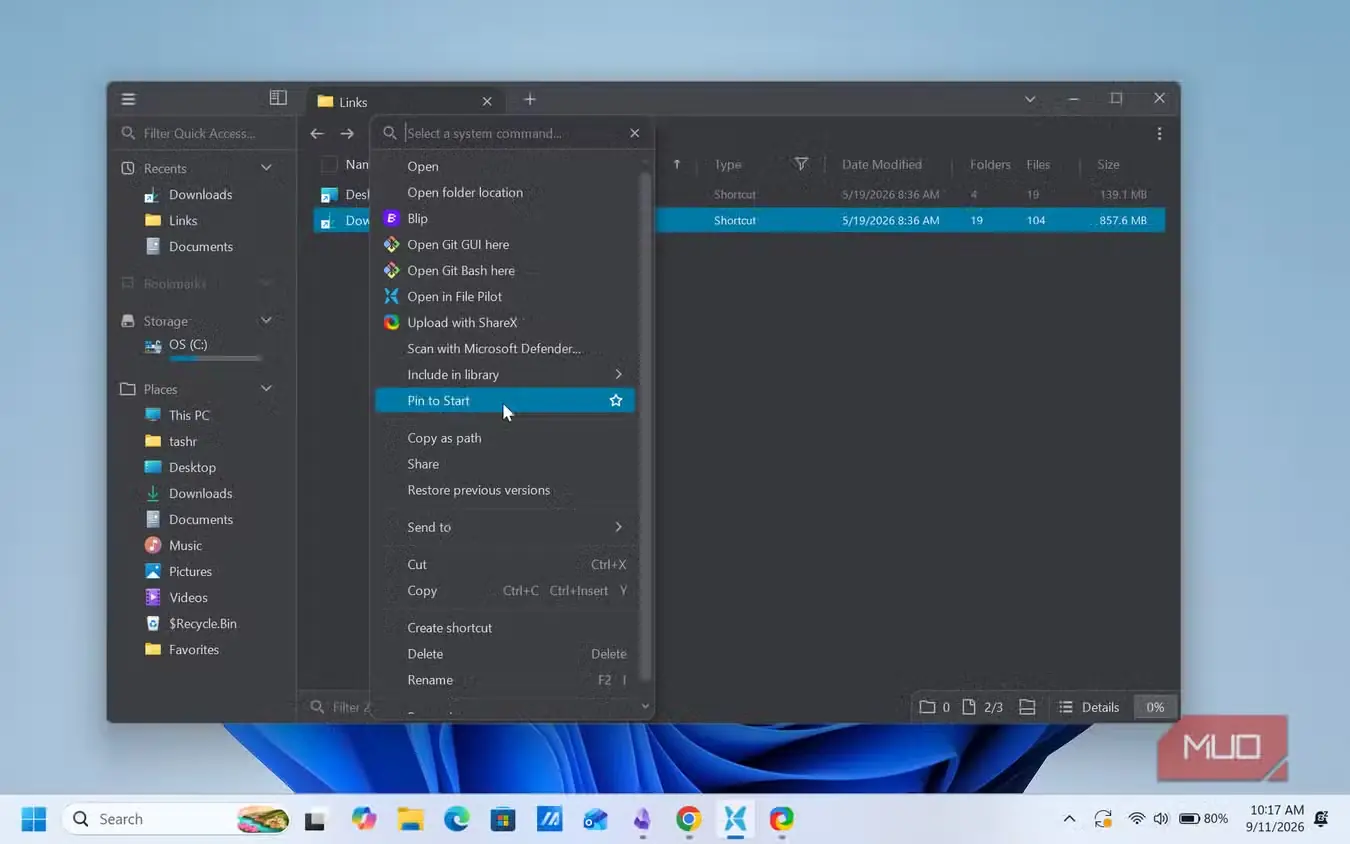The height and width of the screenshot is (844, 1350).
Task: Collapse the Places section
Action: pos(266,389)
